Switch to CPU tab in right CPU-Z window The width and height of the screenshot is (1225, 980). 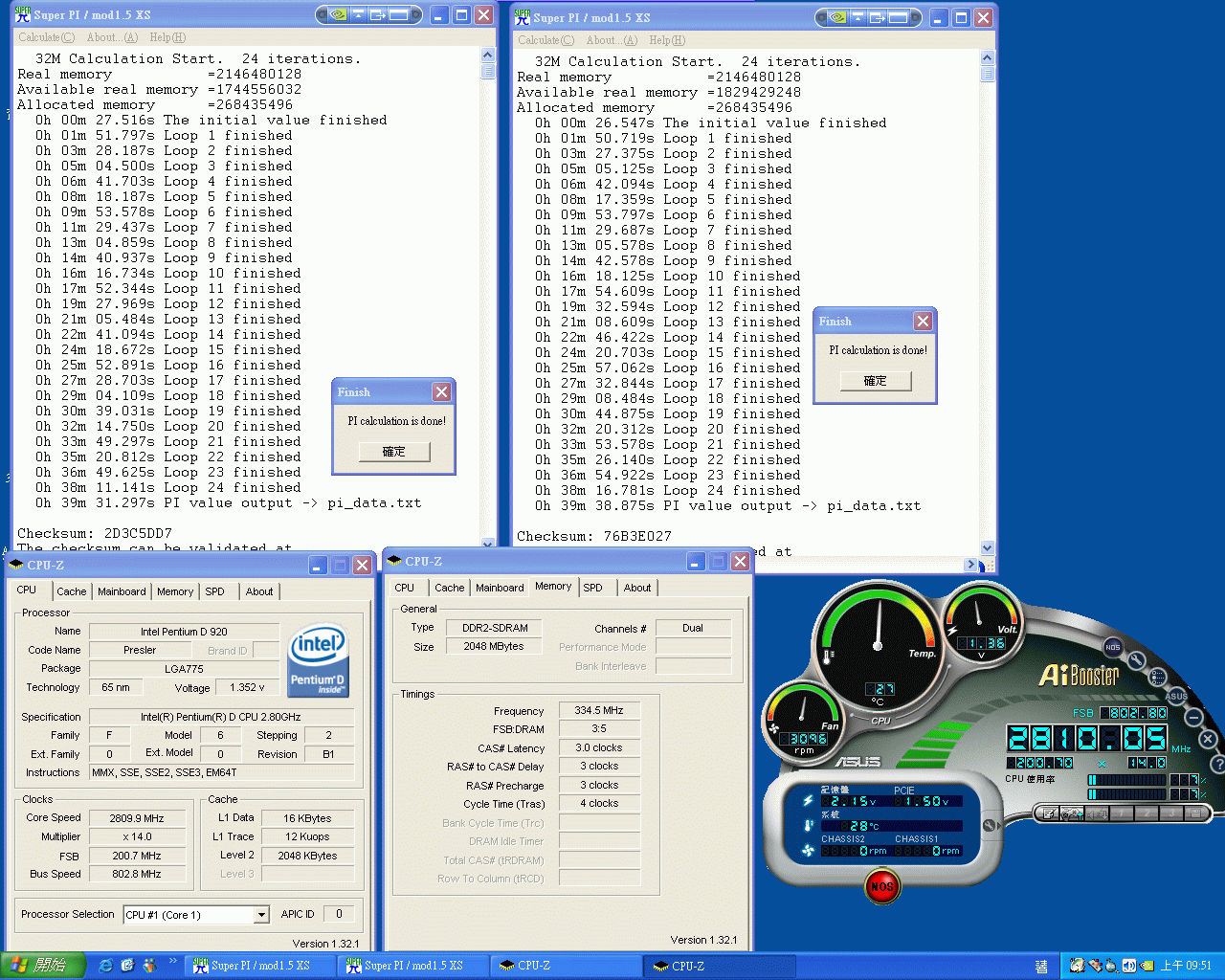coord(405,588)
